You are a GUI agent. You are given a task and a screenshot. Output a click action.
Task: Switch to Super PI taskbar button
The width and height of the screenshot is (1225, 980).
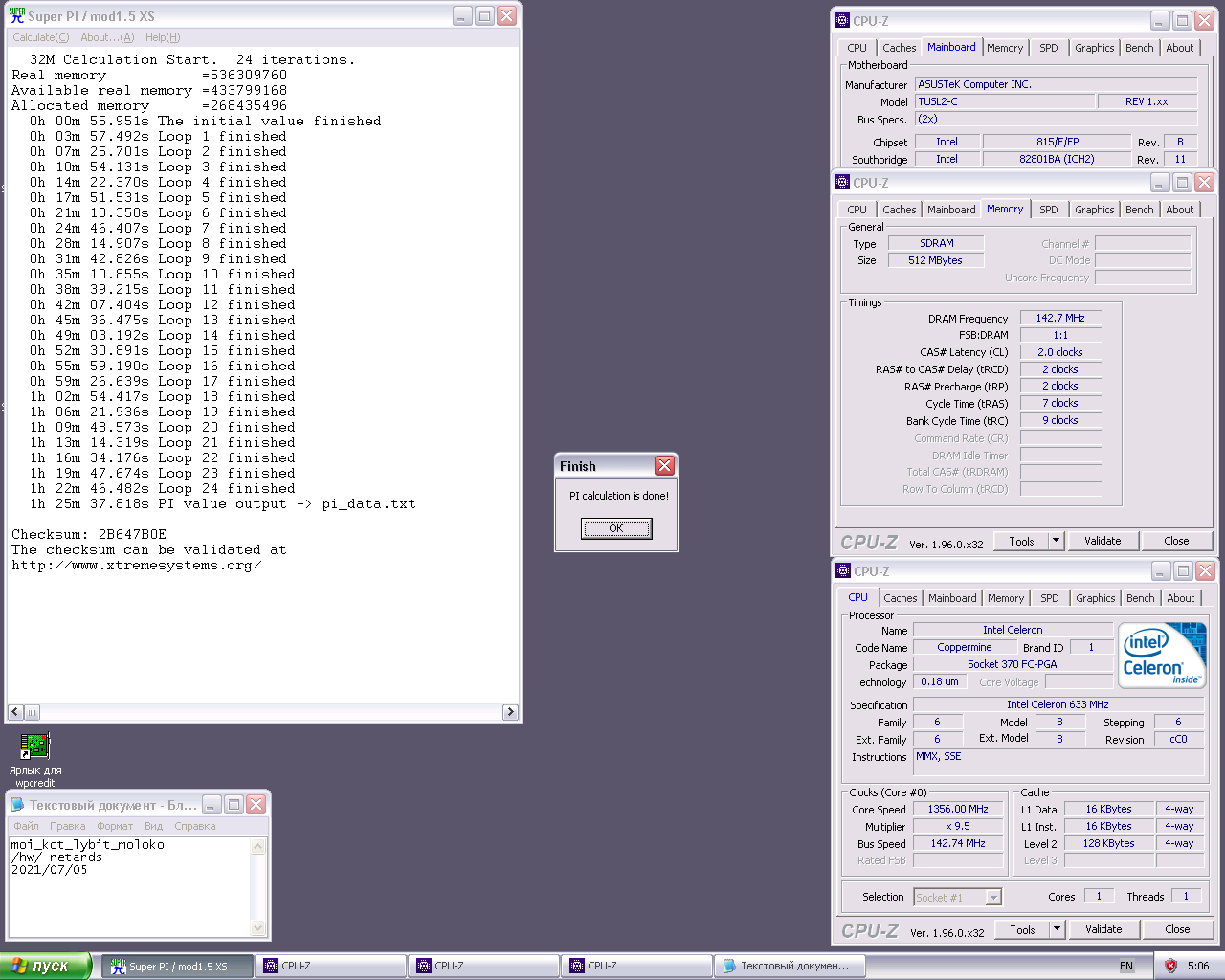pos(178,966)
